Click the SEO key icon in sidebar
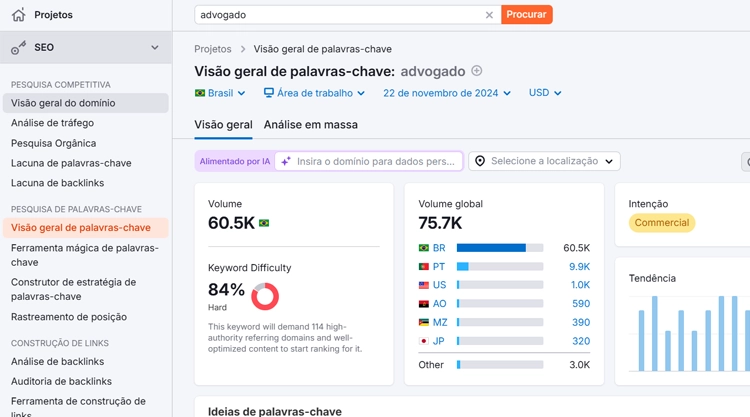This screenshot has width=750, height=417. 19,47
